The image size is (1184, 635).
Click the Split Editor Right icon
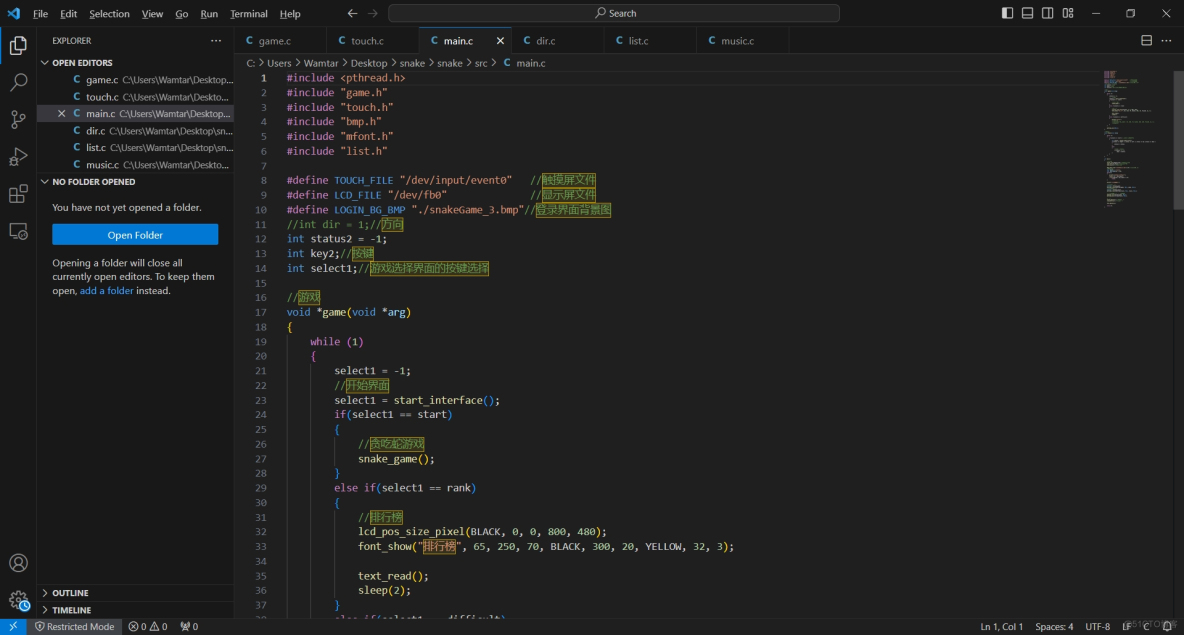pyautogui.click(x=1146, y=41)
